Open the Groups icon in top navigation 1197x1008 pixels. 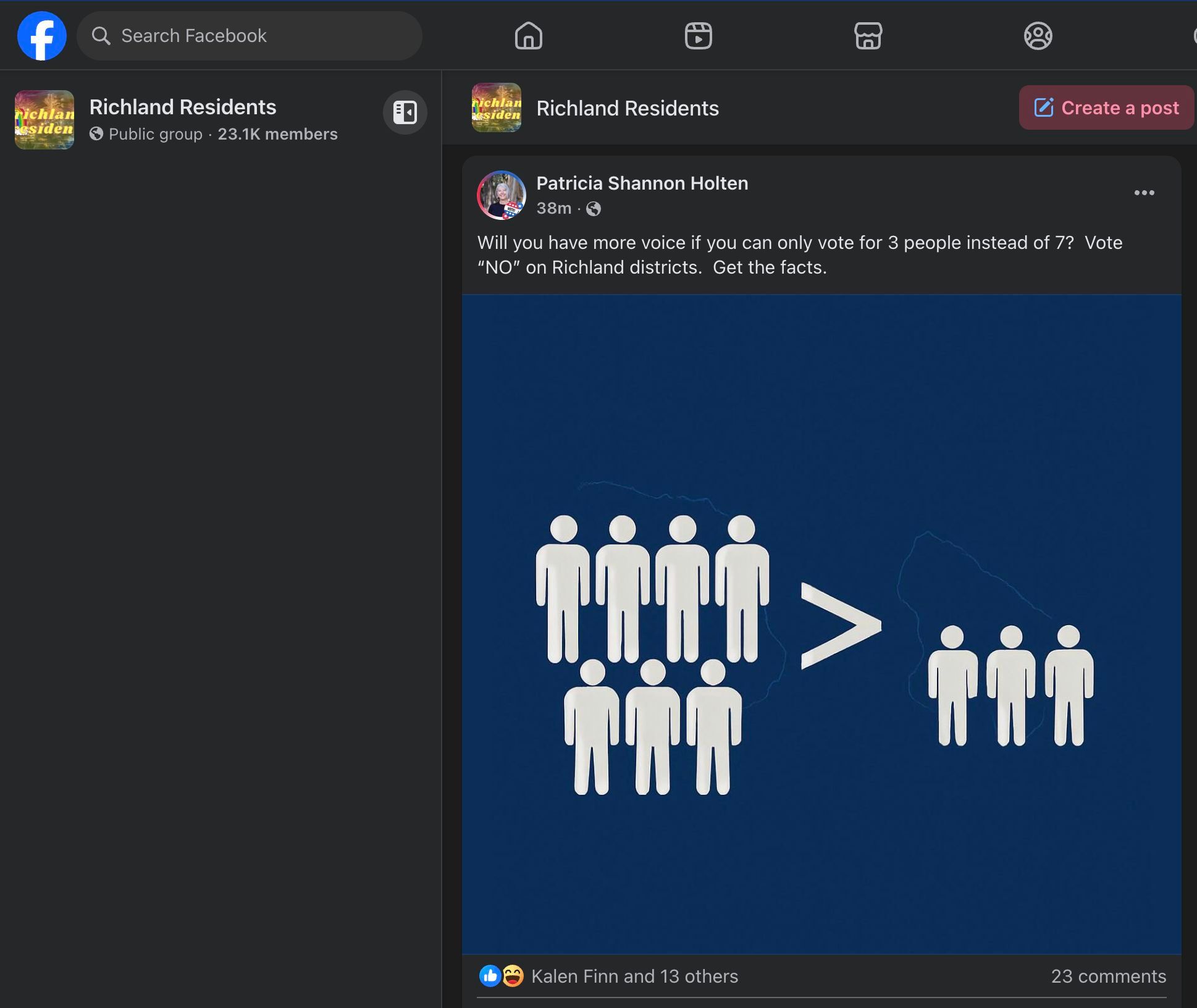pyautogui.click(x=1038, y=36)
